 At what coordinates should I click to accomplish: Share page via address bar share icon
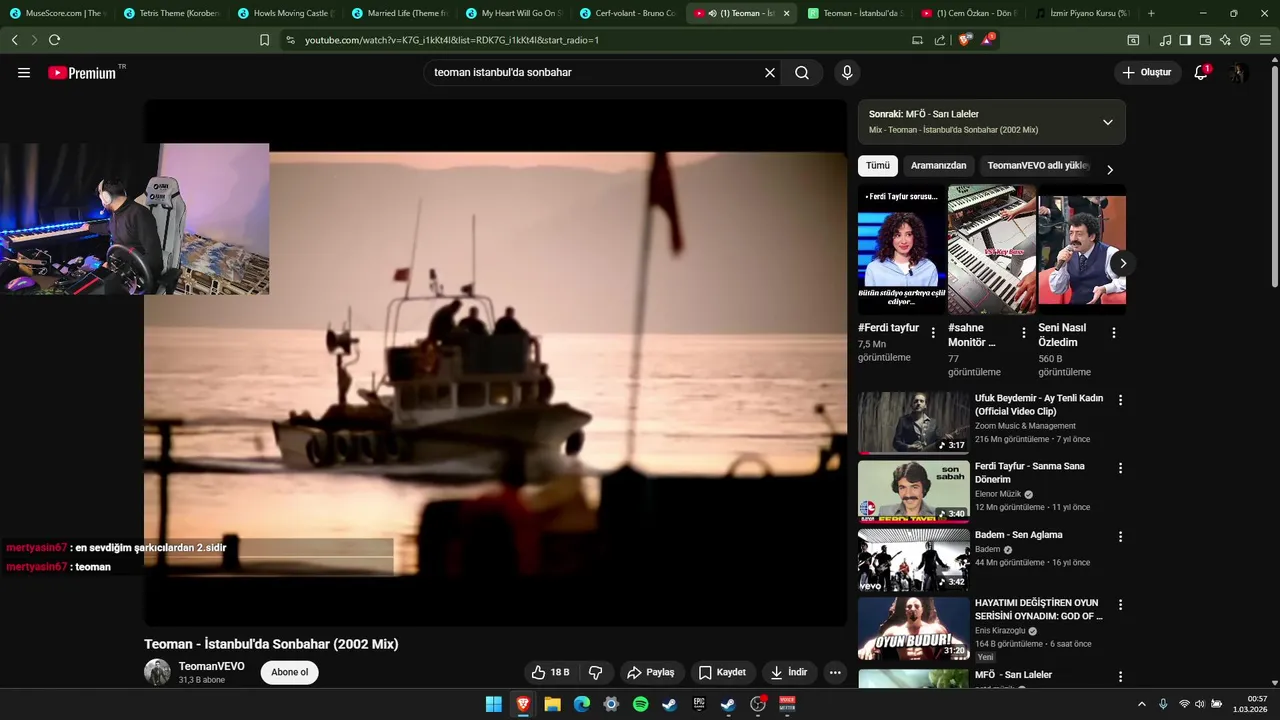pos(940,40)
